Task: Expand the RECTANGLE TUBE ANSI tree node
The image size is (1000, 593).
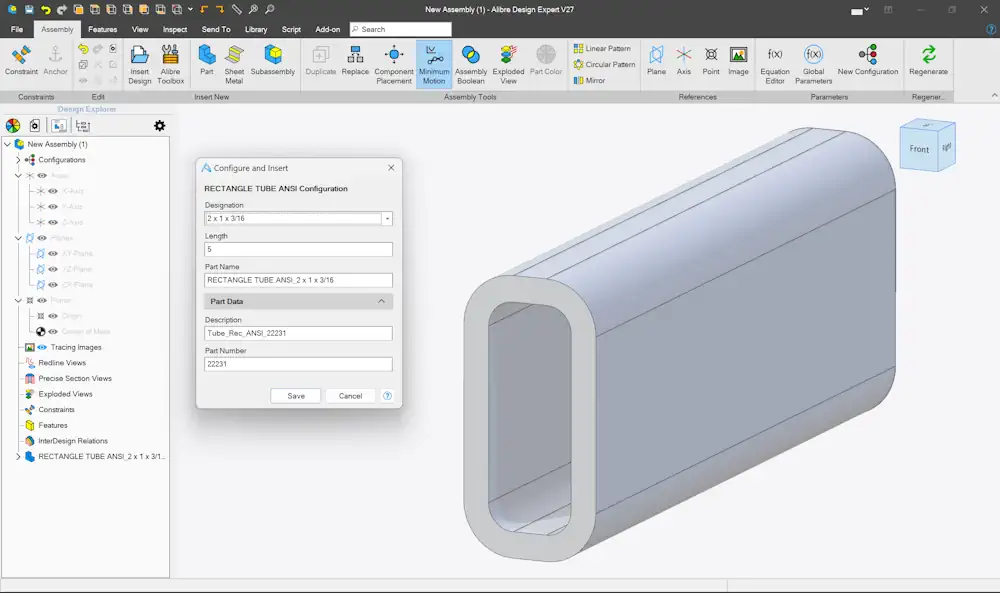Action: click(18, 457)
